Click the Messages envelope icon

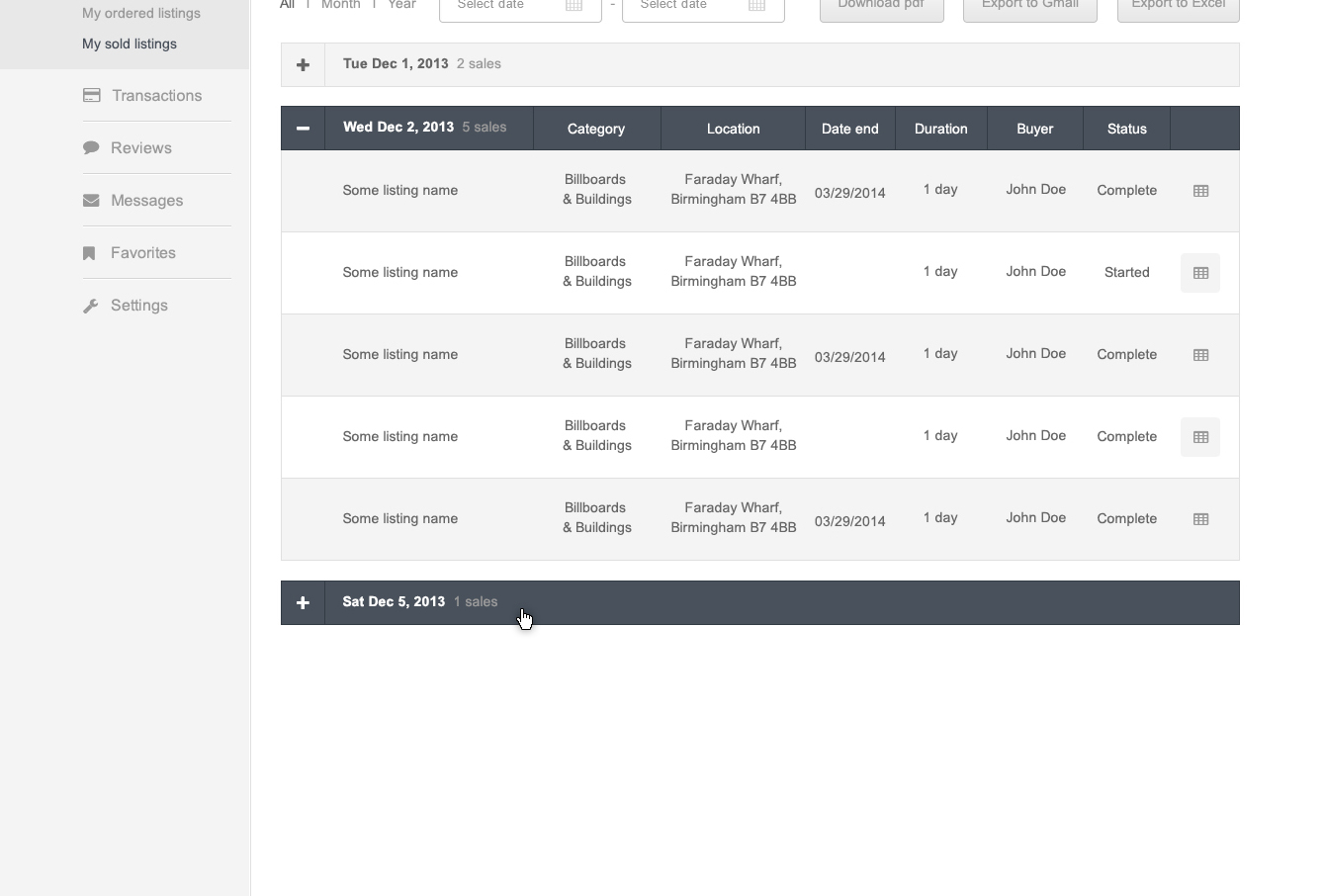click(91, 201)
